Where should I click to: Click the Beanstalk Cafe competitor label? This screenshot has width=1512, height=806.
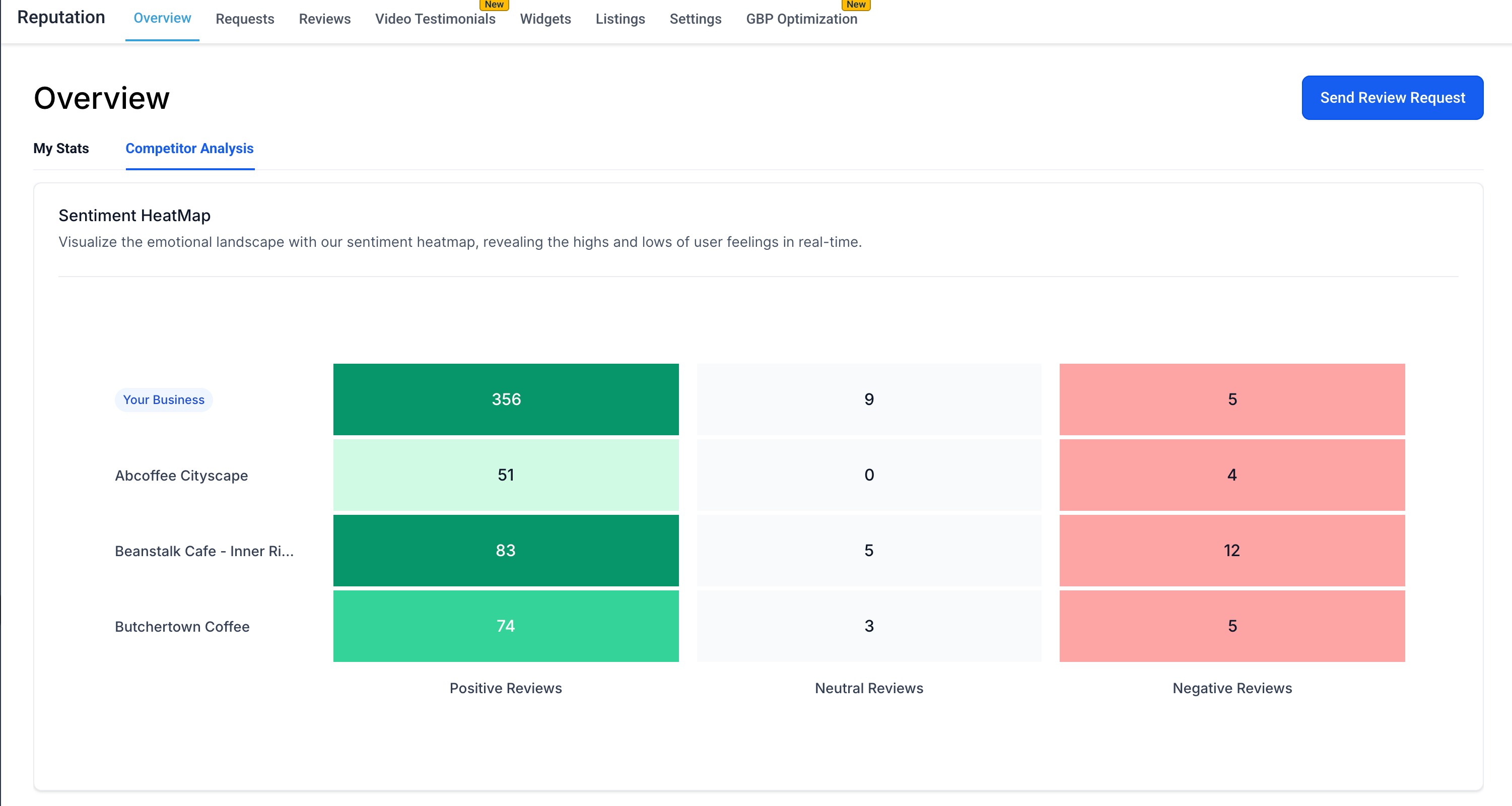point(203,551)
